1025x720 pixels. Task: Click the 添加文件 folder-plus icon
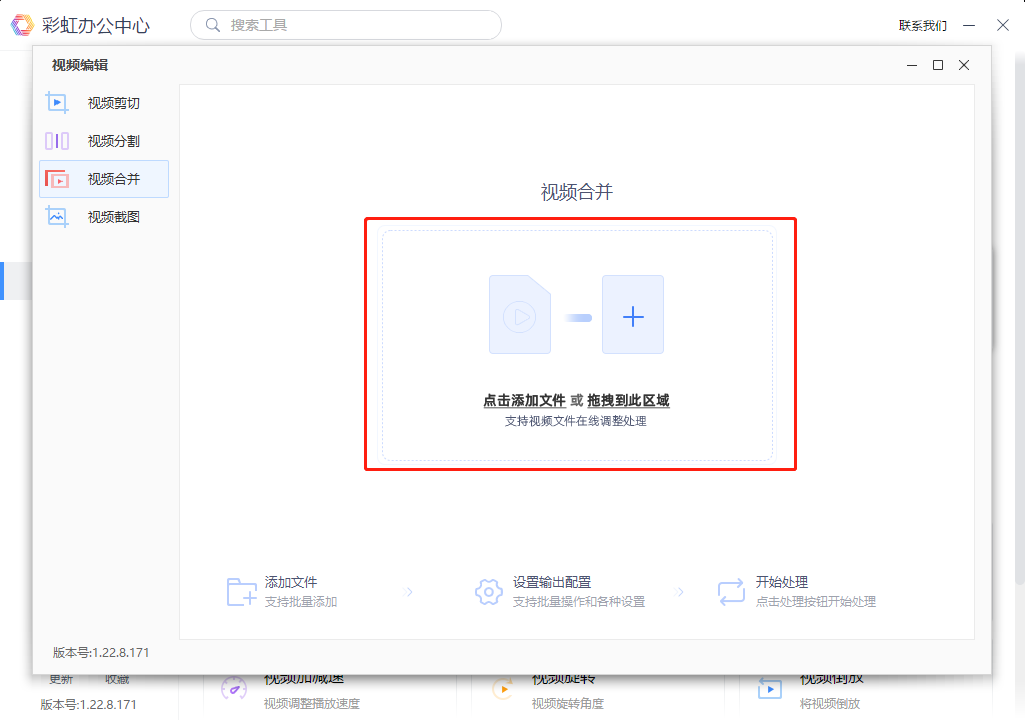[241, 592]
